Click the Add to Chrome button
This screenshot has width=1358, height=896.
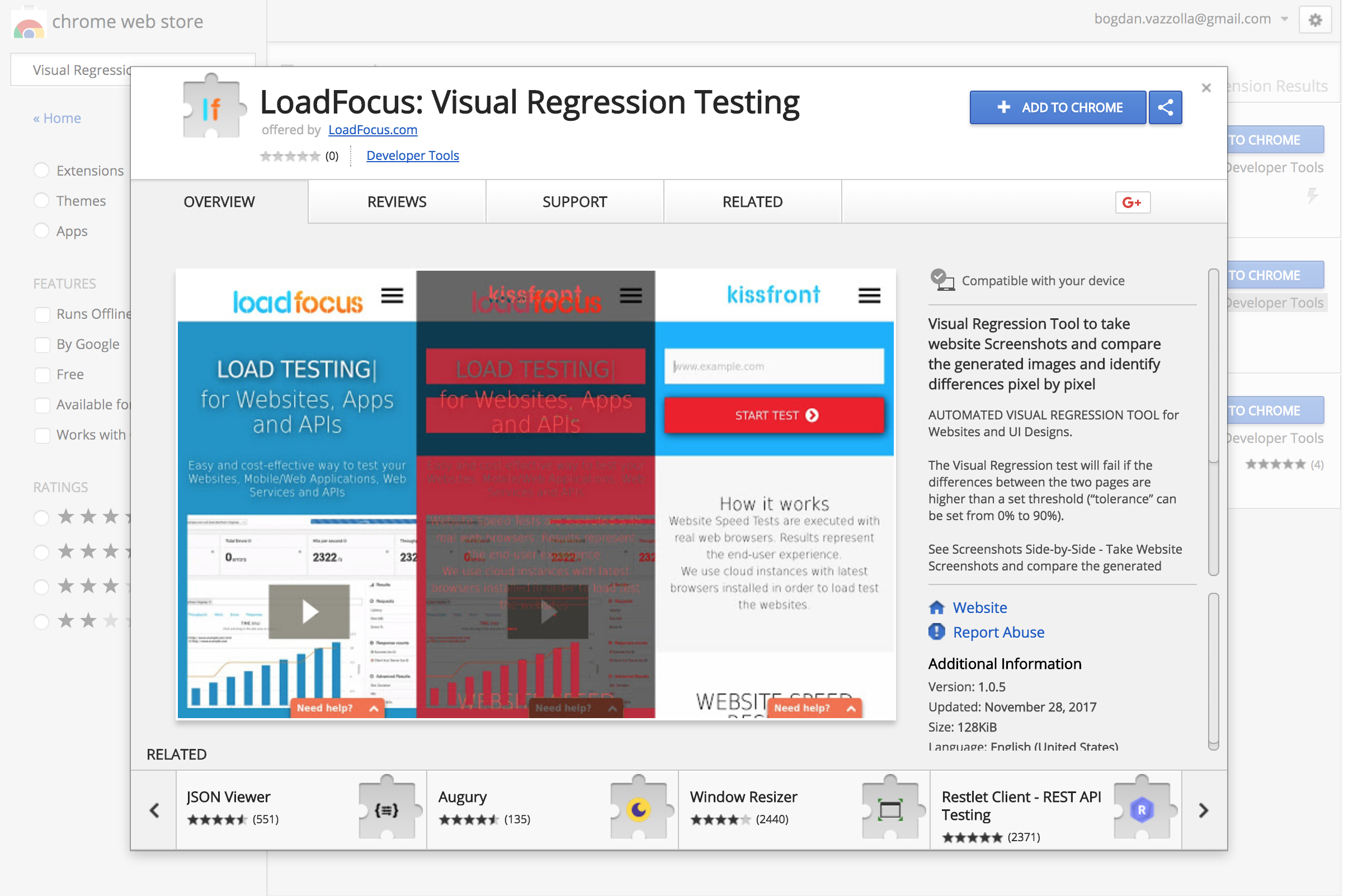coord(1058,107)
